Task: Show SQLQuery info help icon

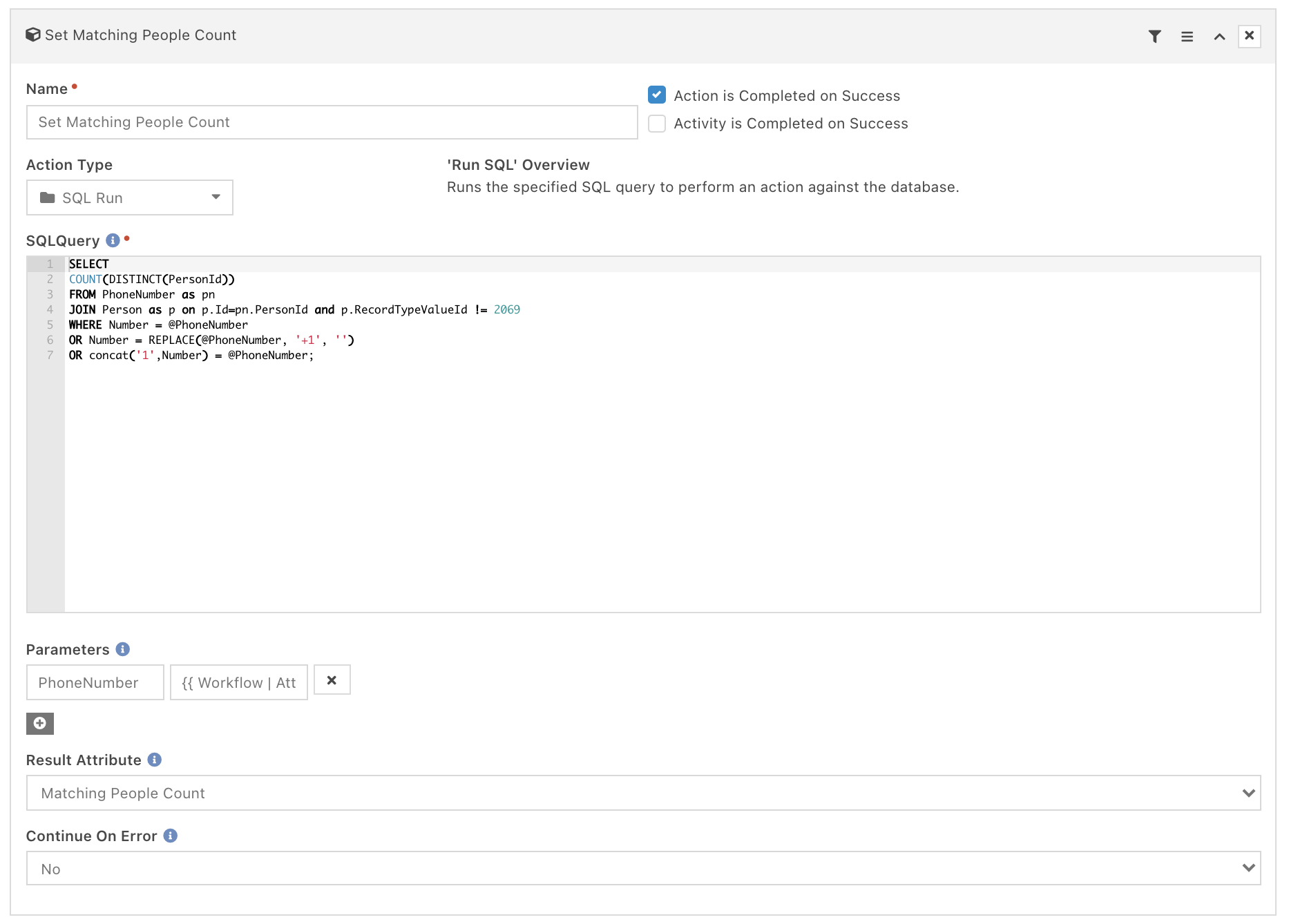Action: (x=113, y=240)
